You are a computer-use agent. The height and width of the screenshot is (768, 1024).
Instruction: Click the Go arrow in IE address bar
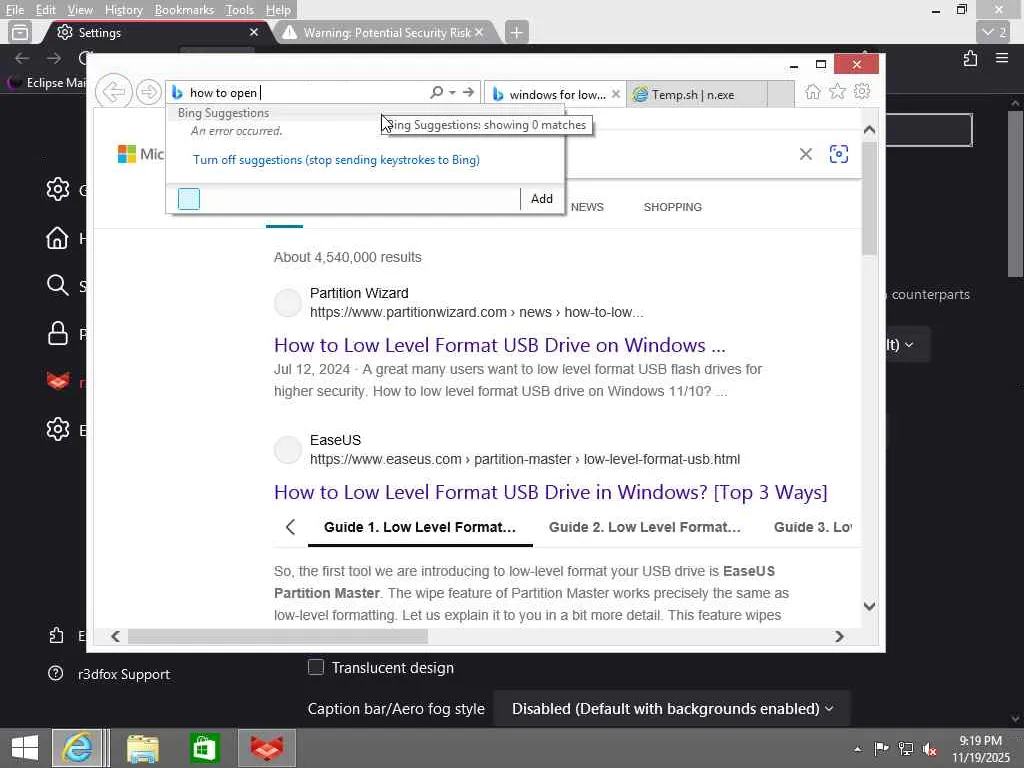[x=468, y=92]
